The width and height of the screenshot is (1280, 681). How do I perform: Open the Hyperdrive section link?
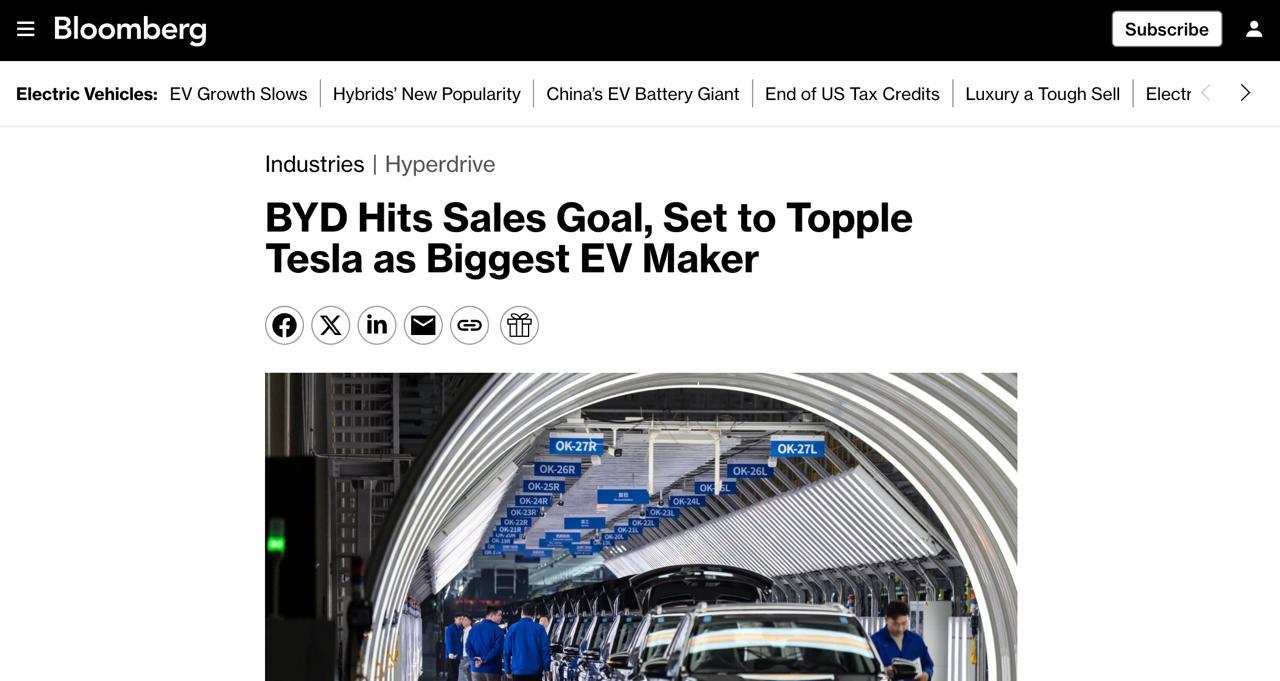click(440, 164)
